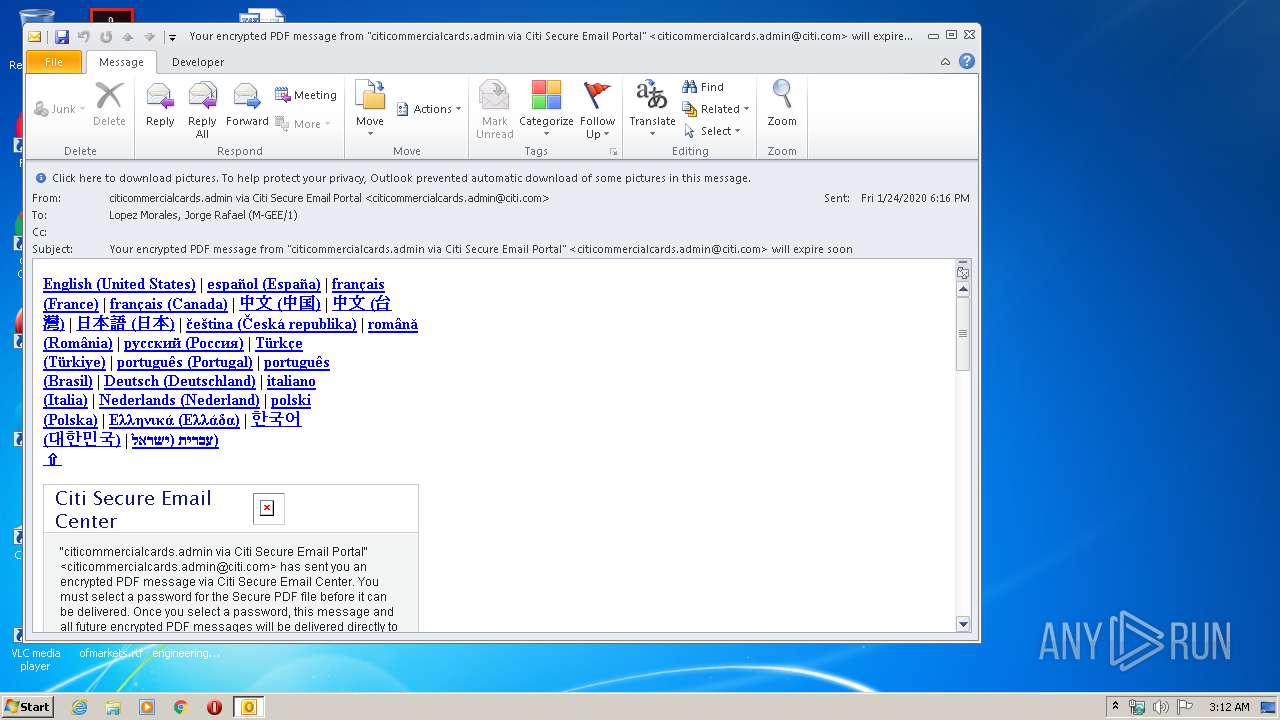Click the volume speaker tray icon

[x=1161, y=707]
